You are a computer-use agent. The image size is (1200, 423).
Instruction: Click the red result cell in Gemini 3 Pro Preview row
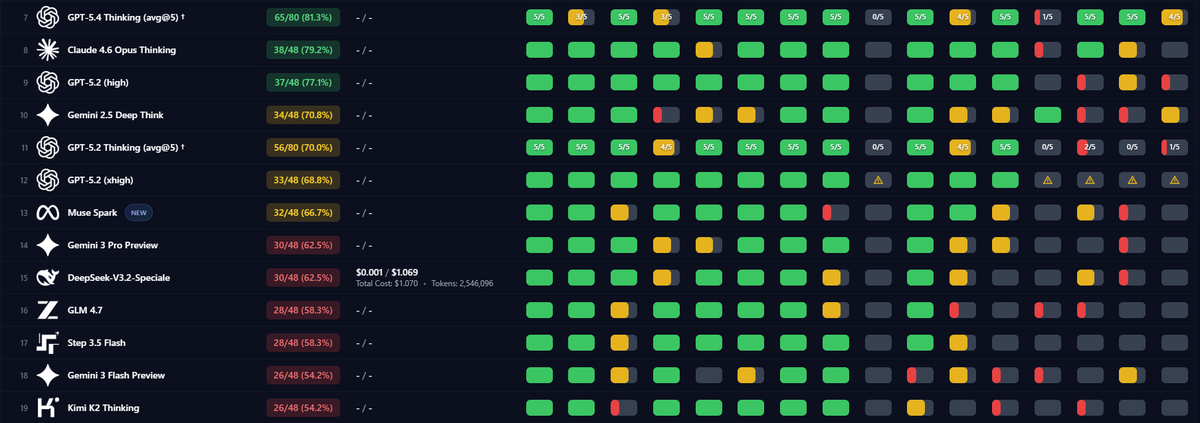1132,245
